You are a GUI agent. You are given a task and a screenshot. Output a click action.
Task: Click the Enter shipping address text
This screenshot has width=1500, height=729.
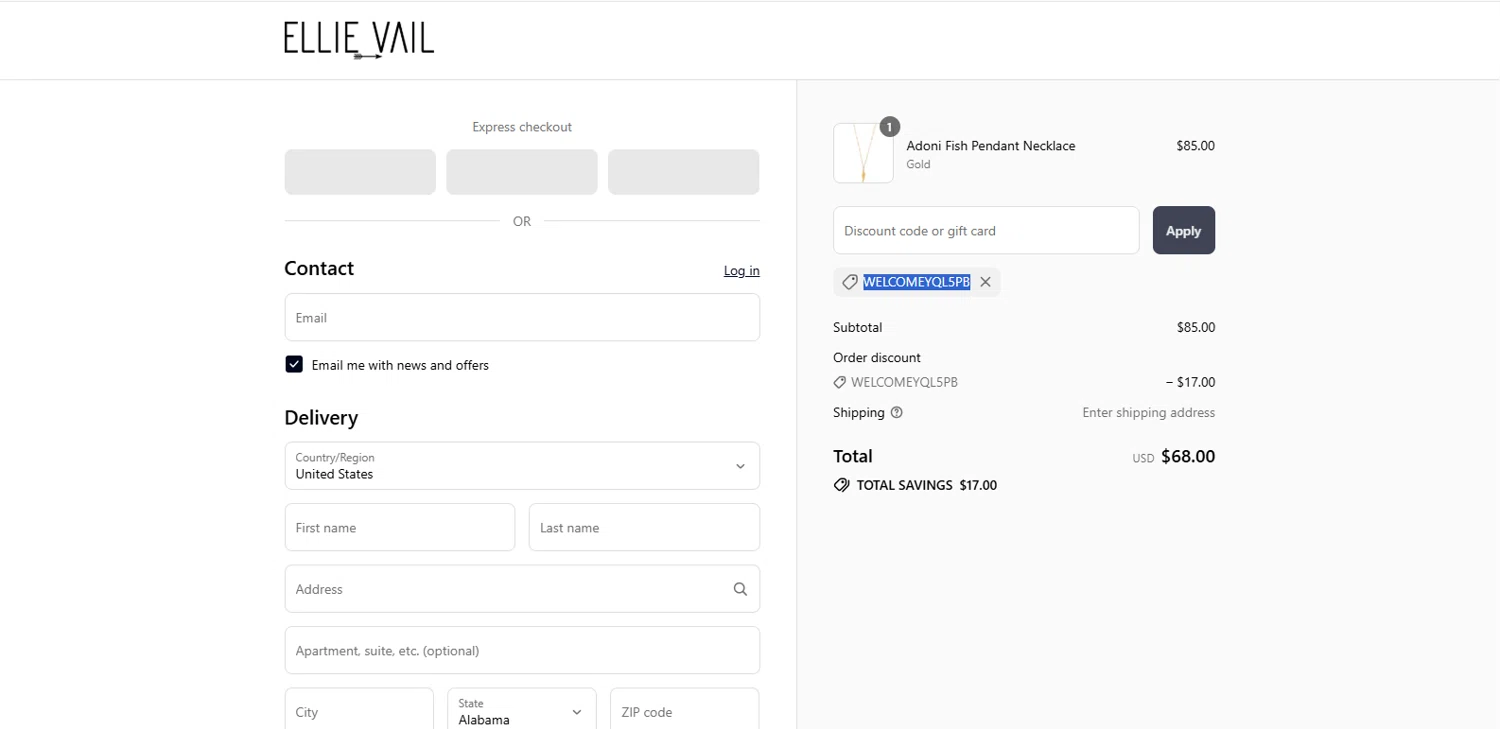click(1149, 413)
